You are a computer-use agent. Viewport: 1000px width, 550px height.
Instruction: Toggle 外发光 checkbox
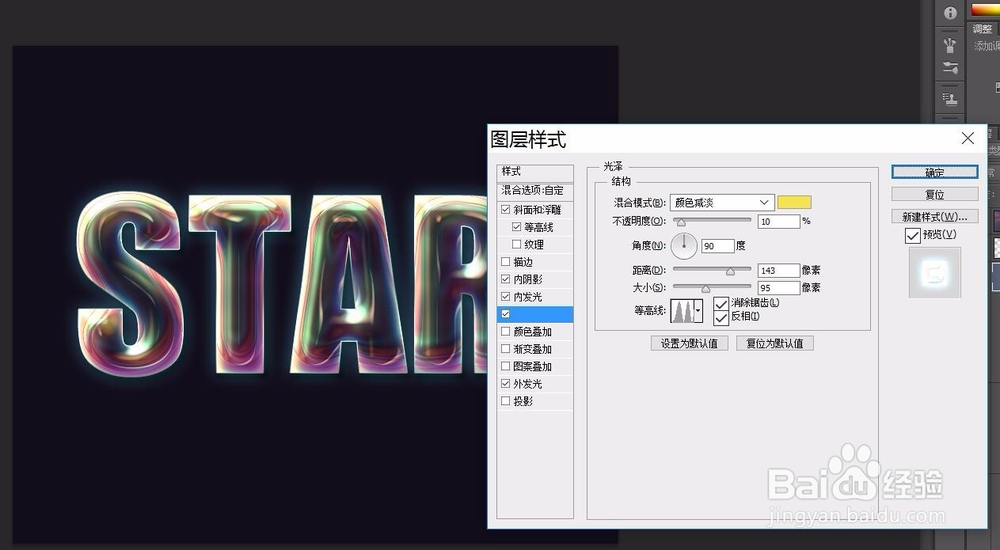click(506, 383)
